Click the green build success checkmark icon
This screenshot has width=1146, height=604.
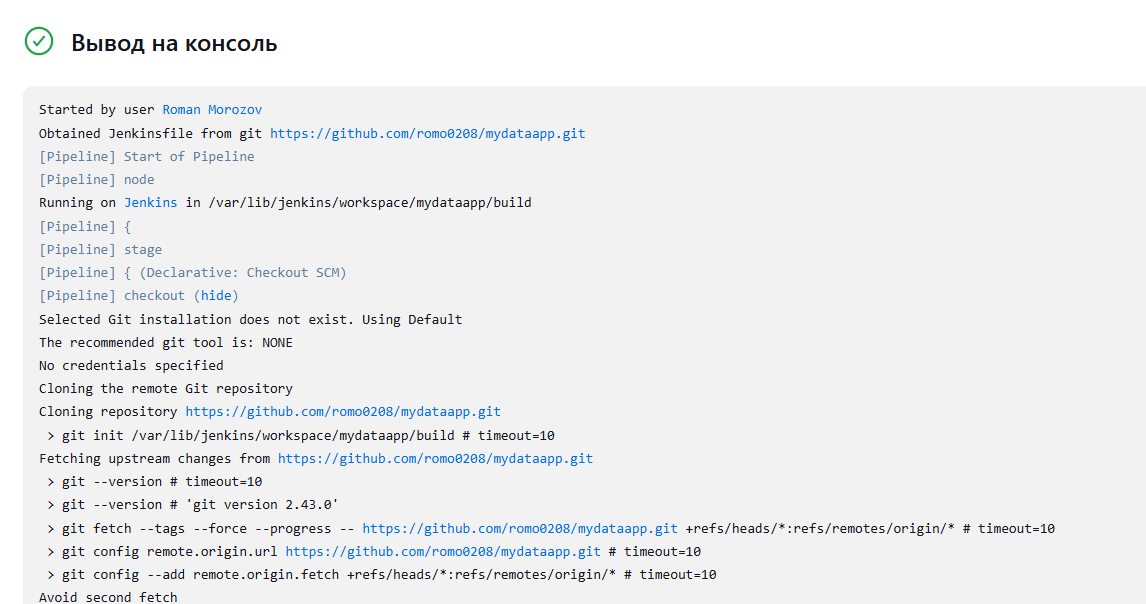pos(39,41)
